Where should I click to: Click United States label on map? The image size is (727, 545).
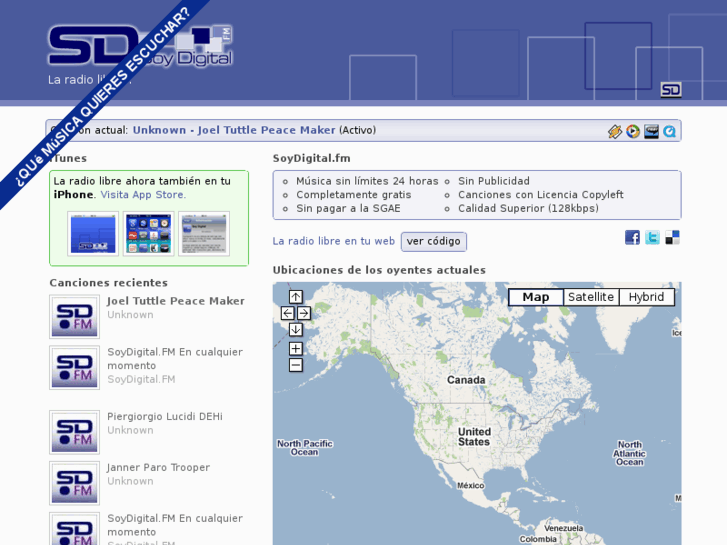coord(474,437)
